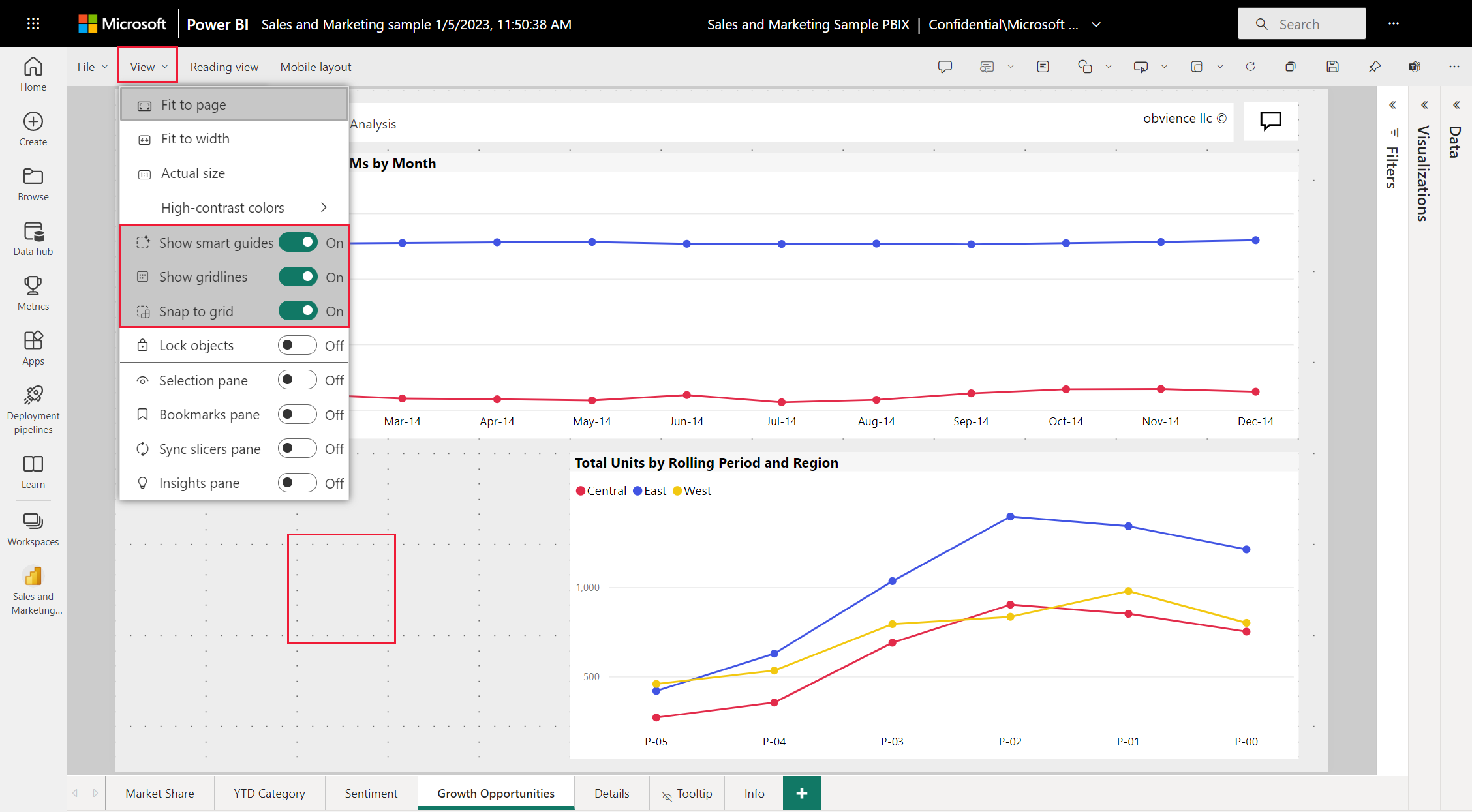
Task: Open the View menu
Action: [x=148, y=67]
